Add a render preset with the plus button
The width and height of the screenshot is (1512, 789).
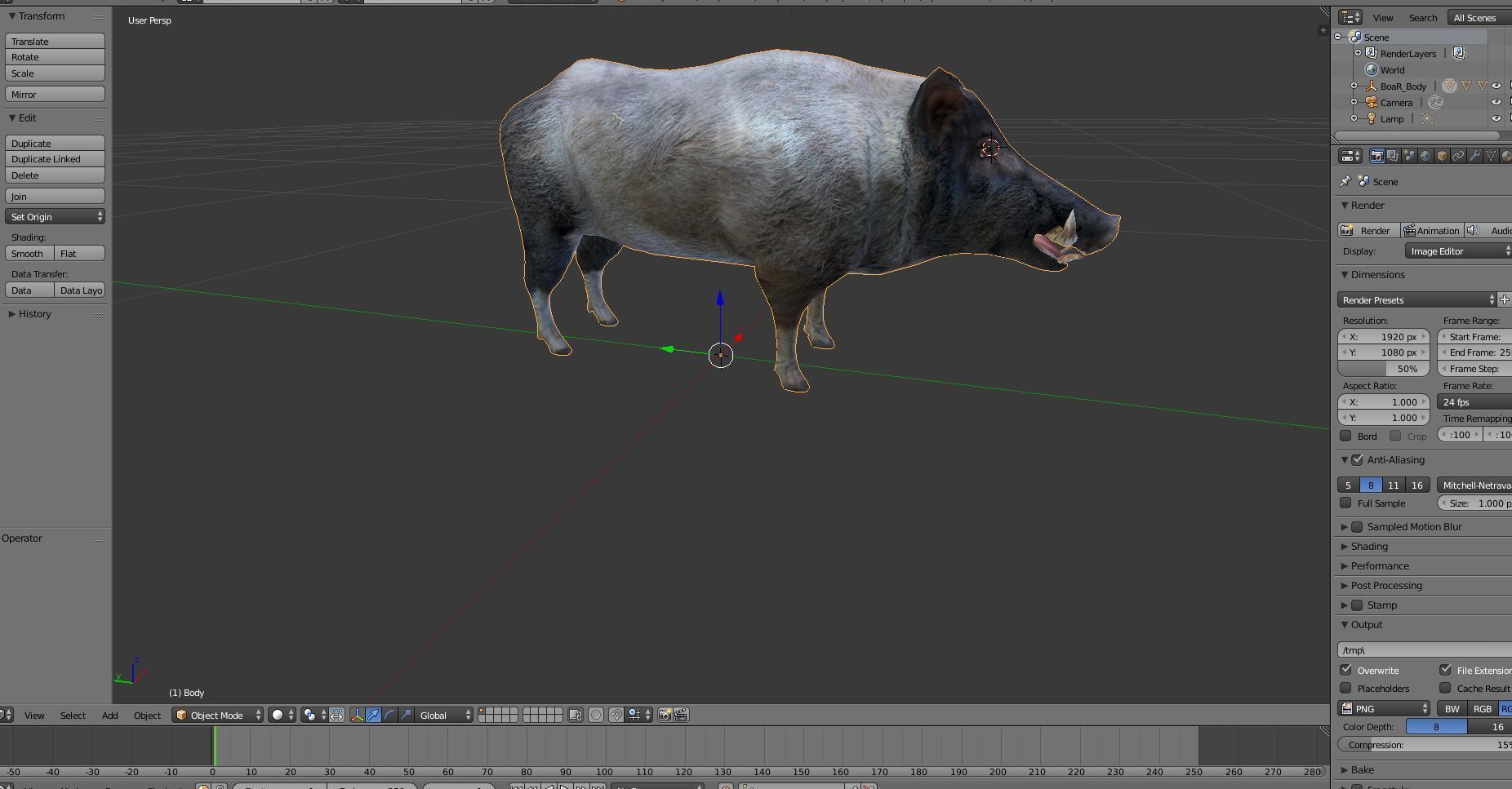[1505, 299]
